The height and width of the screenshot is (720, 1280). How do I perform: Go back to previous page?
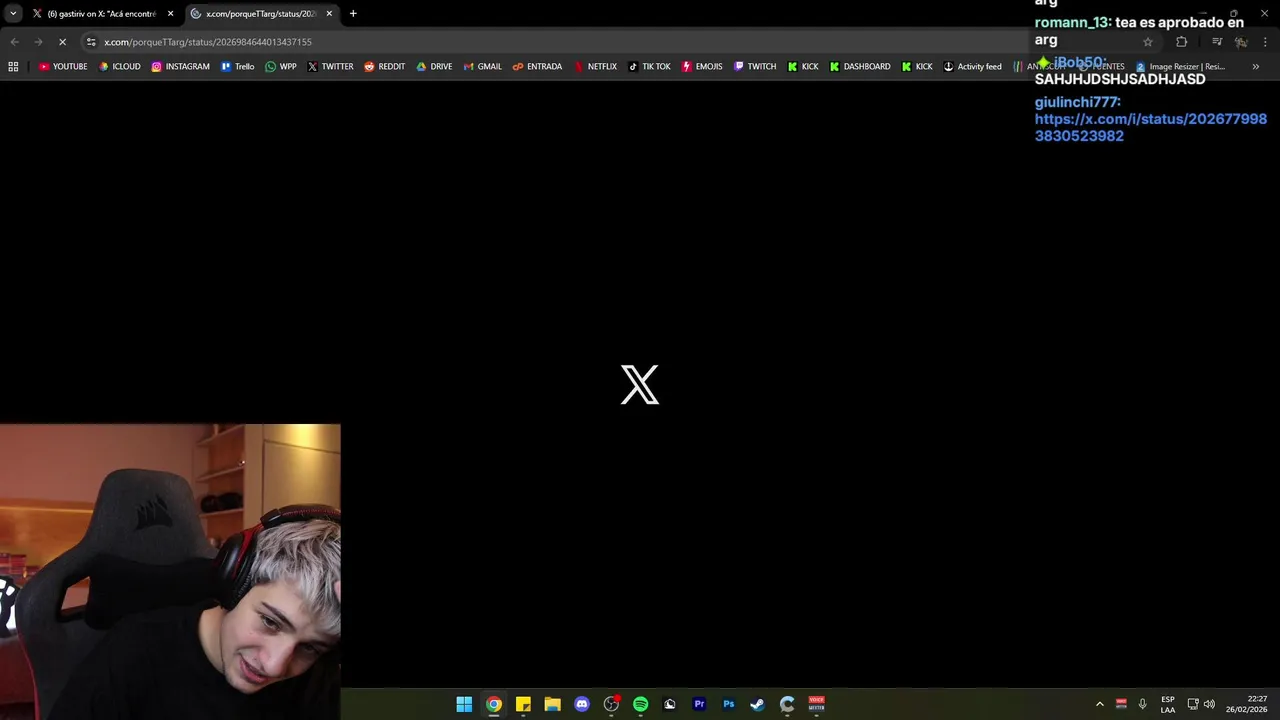(x=14, y=42)
